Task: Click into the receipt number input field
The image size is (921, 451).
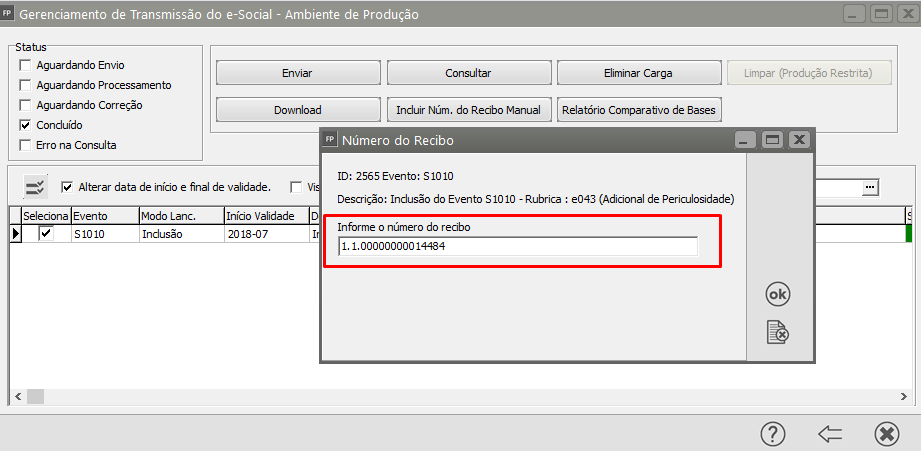Action: pos(518,247)
